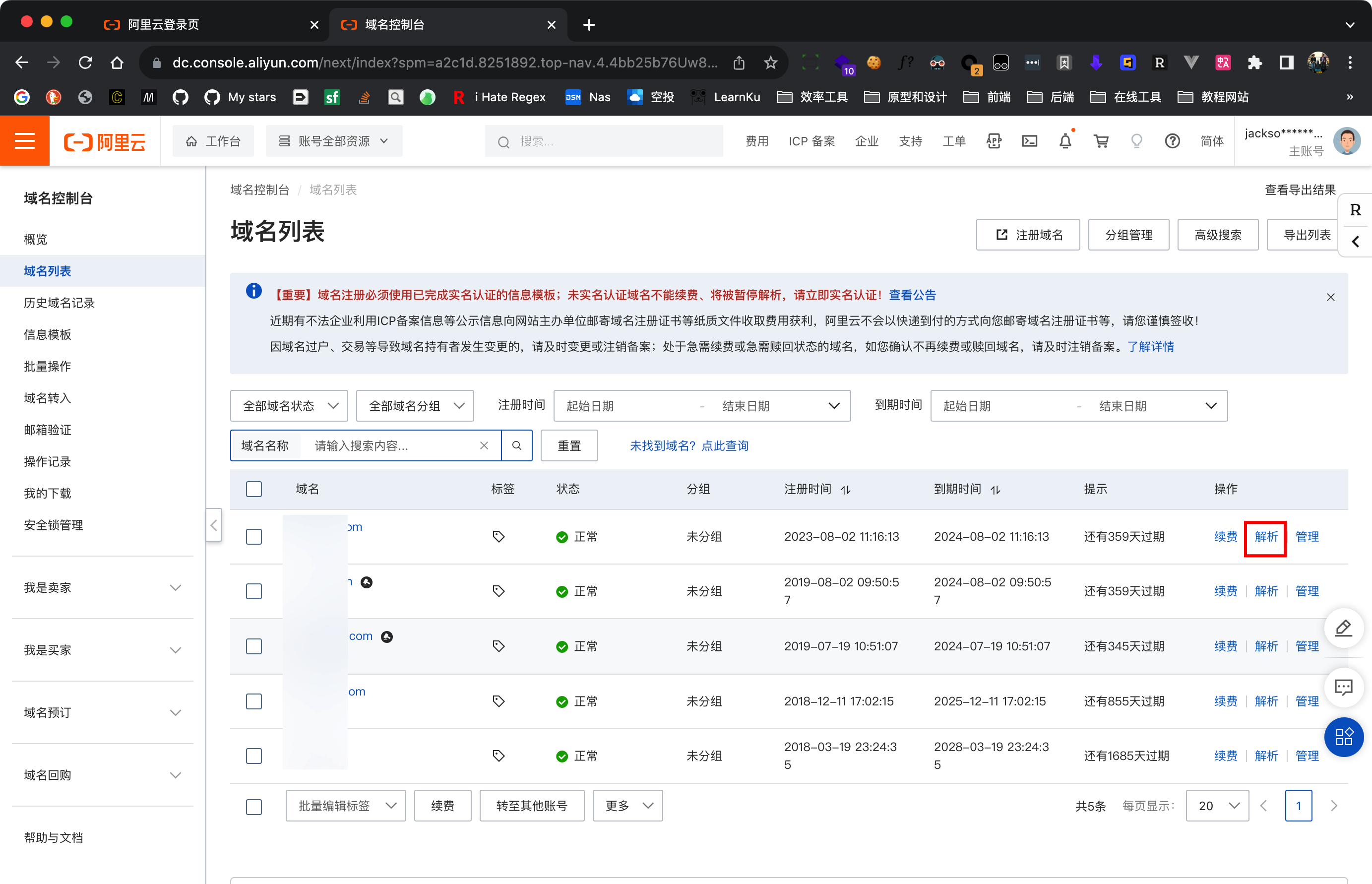Image resolution: width=1372 pixels, height=884 pixels.
Task: Click the search magnifier button for domain name
Action: tap(516, 445)
